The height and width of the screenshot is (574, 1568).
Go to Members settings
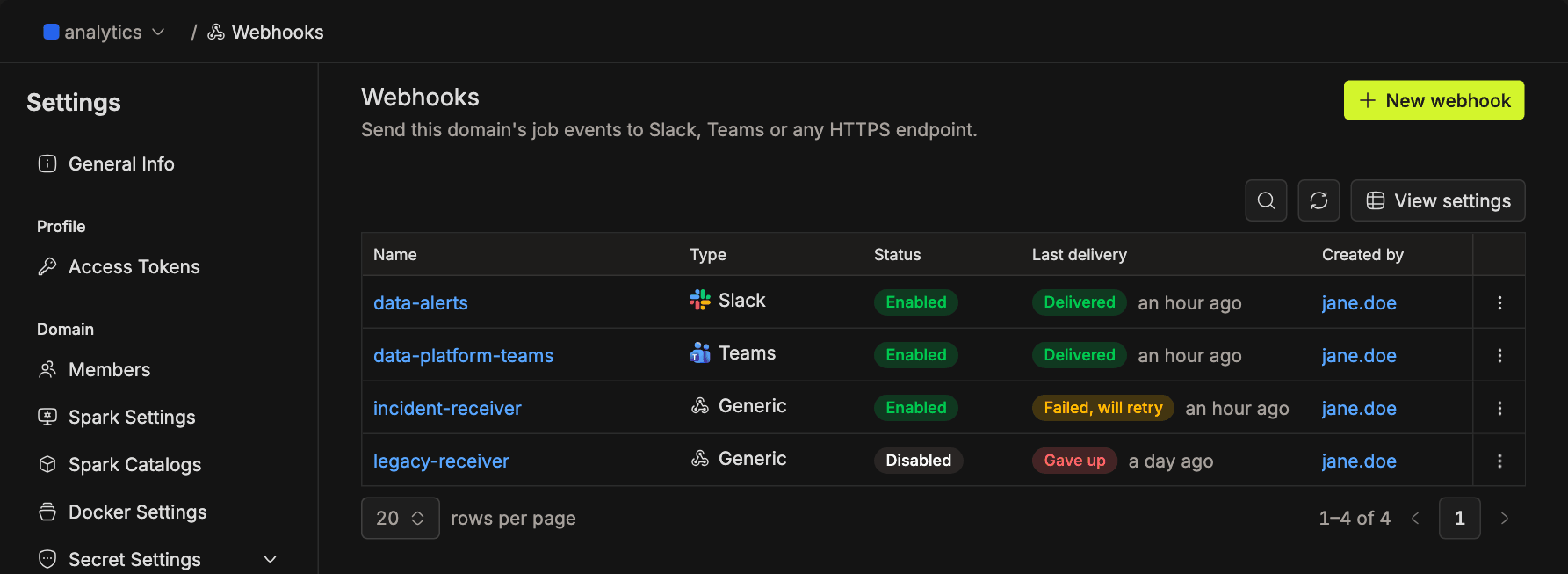click(x=109, y=369)
